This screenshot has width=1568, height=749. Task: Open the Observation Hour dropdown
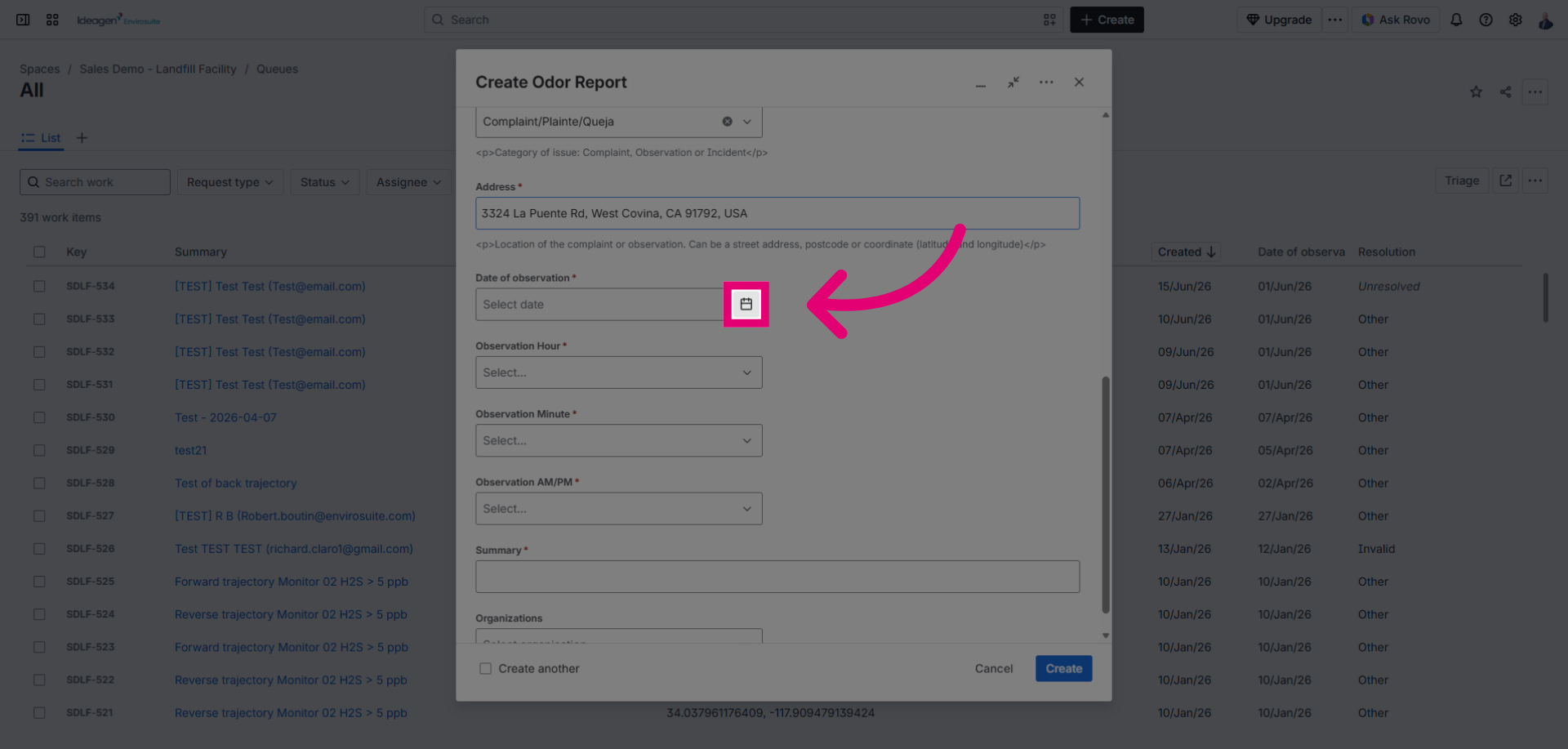pyautogui.click(x=619, y=372)
